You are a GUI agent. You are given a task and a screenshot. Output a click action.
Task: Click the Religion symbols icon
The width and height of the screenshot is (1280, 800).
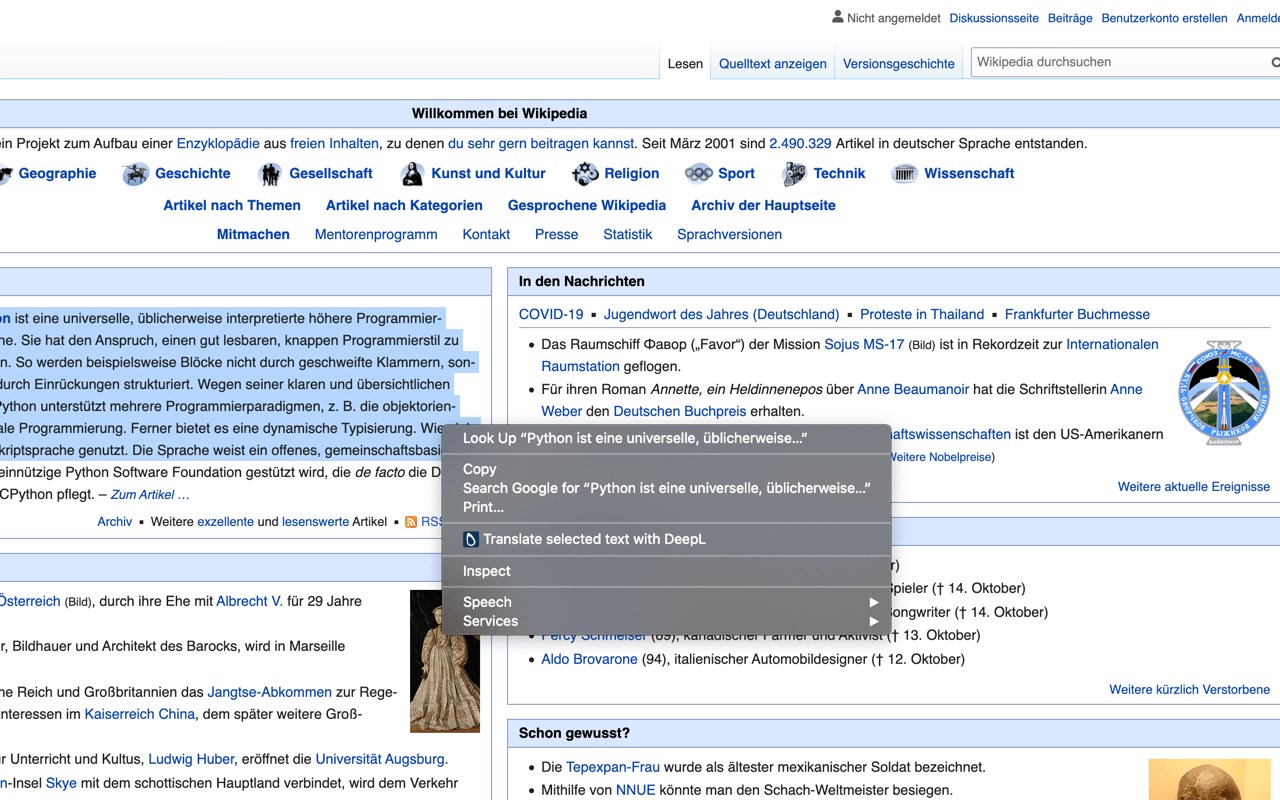[585, 174]
